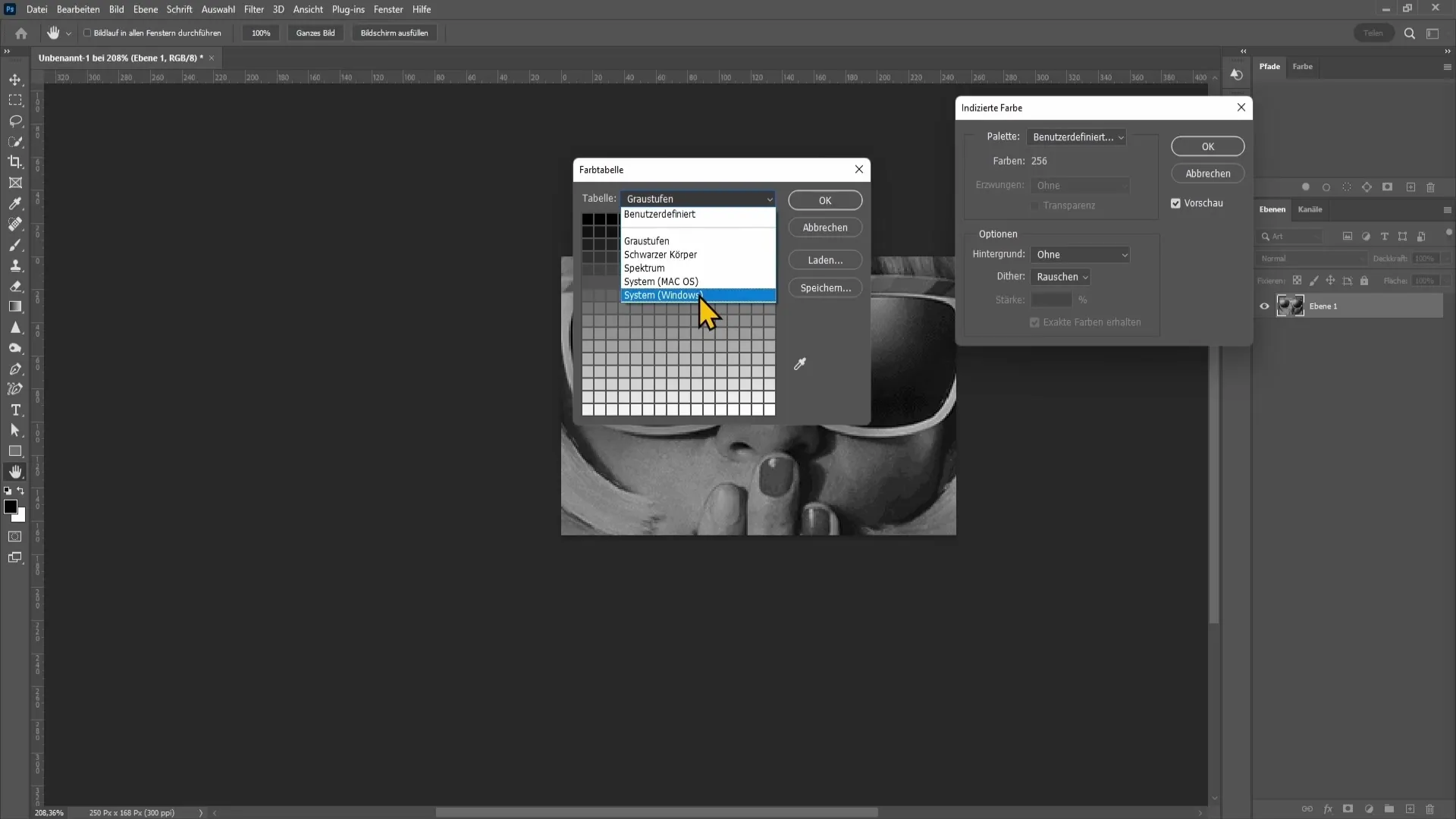Toggle Vorschau checkbox
The width and height of the screenshot is (1456, 819).
[x=1175, y=203]
